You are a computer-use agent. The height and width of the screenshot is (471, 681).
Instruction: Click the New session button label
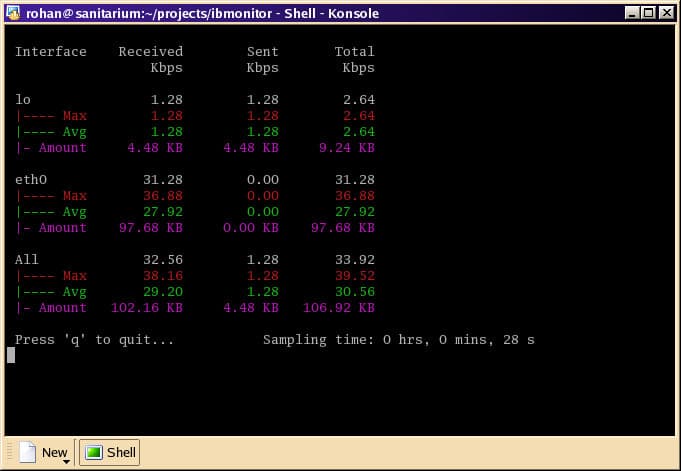[54, 452]
